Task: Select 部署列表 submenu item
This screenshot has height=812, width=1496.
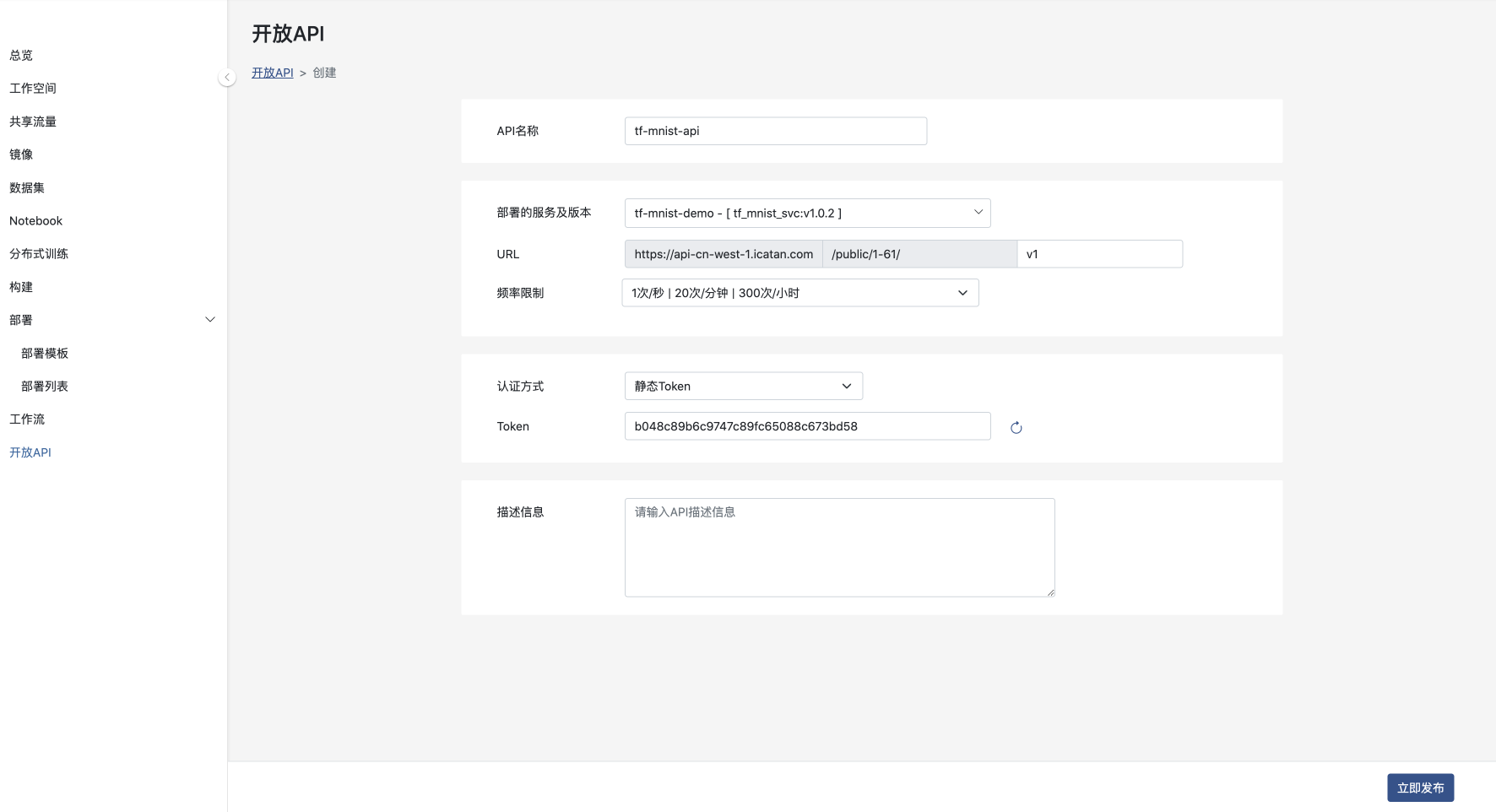Action: [x=45, y=387]
